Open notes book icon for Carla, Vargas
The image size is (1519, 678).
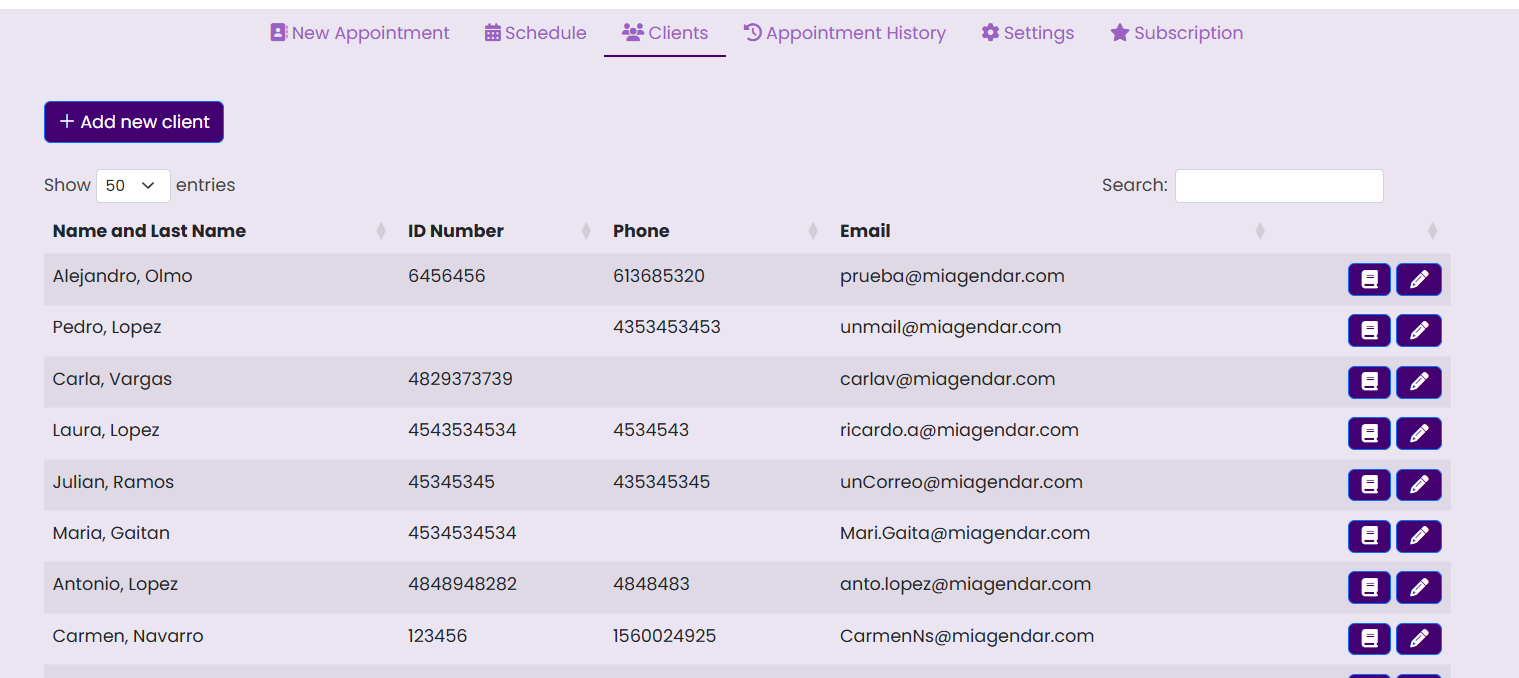(1369, 382)
